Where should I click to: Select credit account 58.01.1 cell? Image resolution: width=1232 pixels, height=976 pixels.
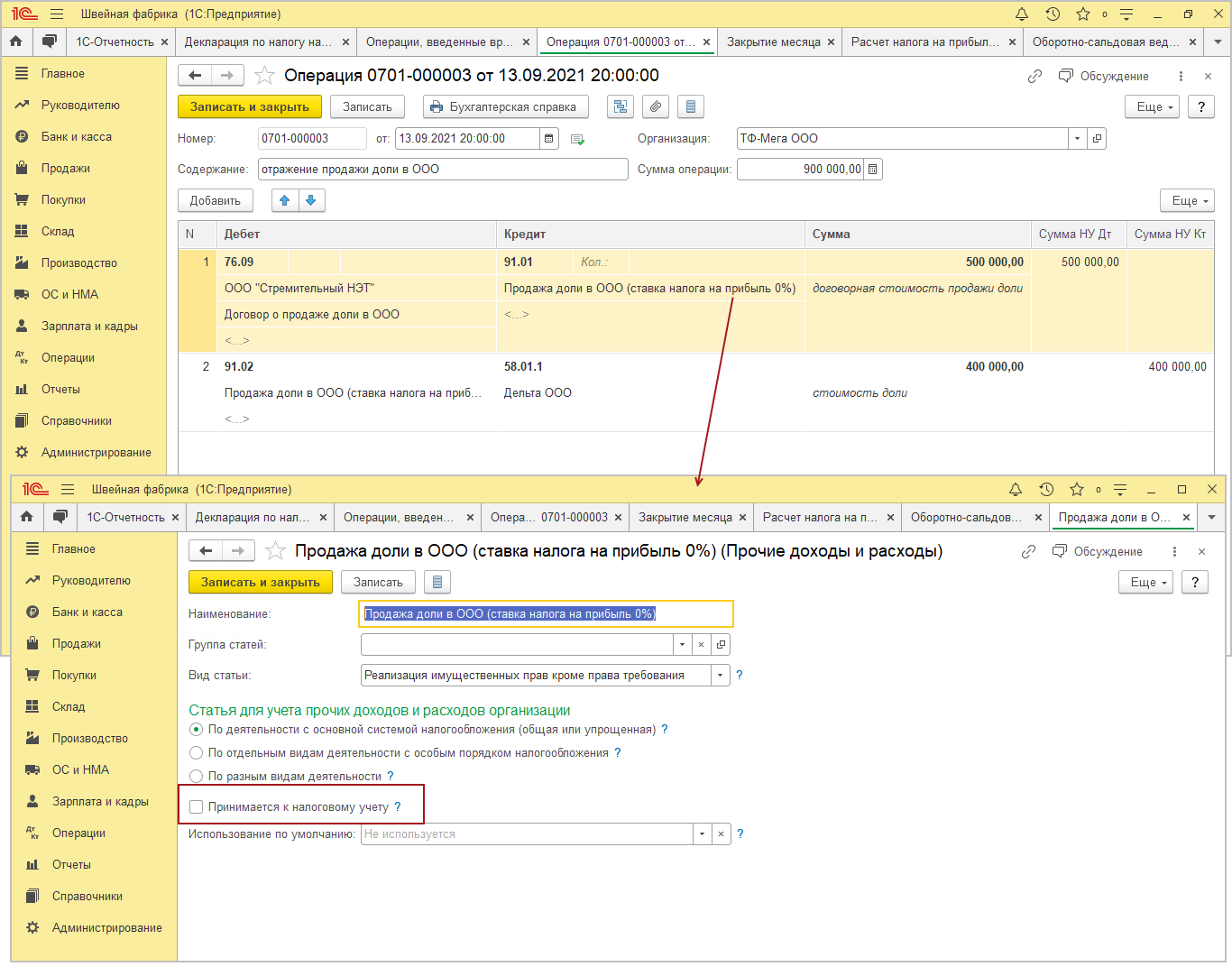coord(649,367)
